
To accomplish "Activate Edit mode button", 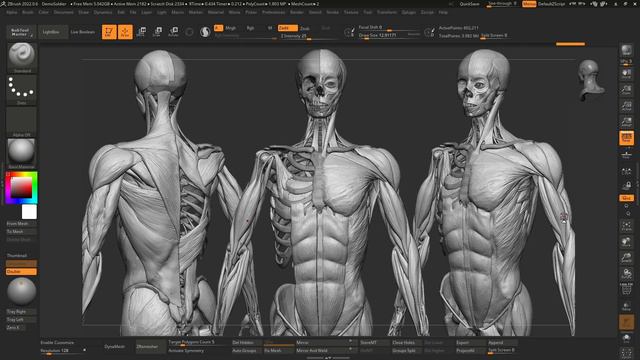I will tap(109, 32).
